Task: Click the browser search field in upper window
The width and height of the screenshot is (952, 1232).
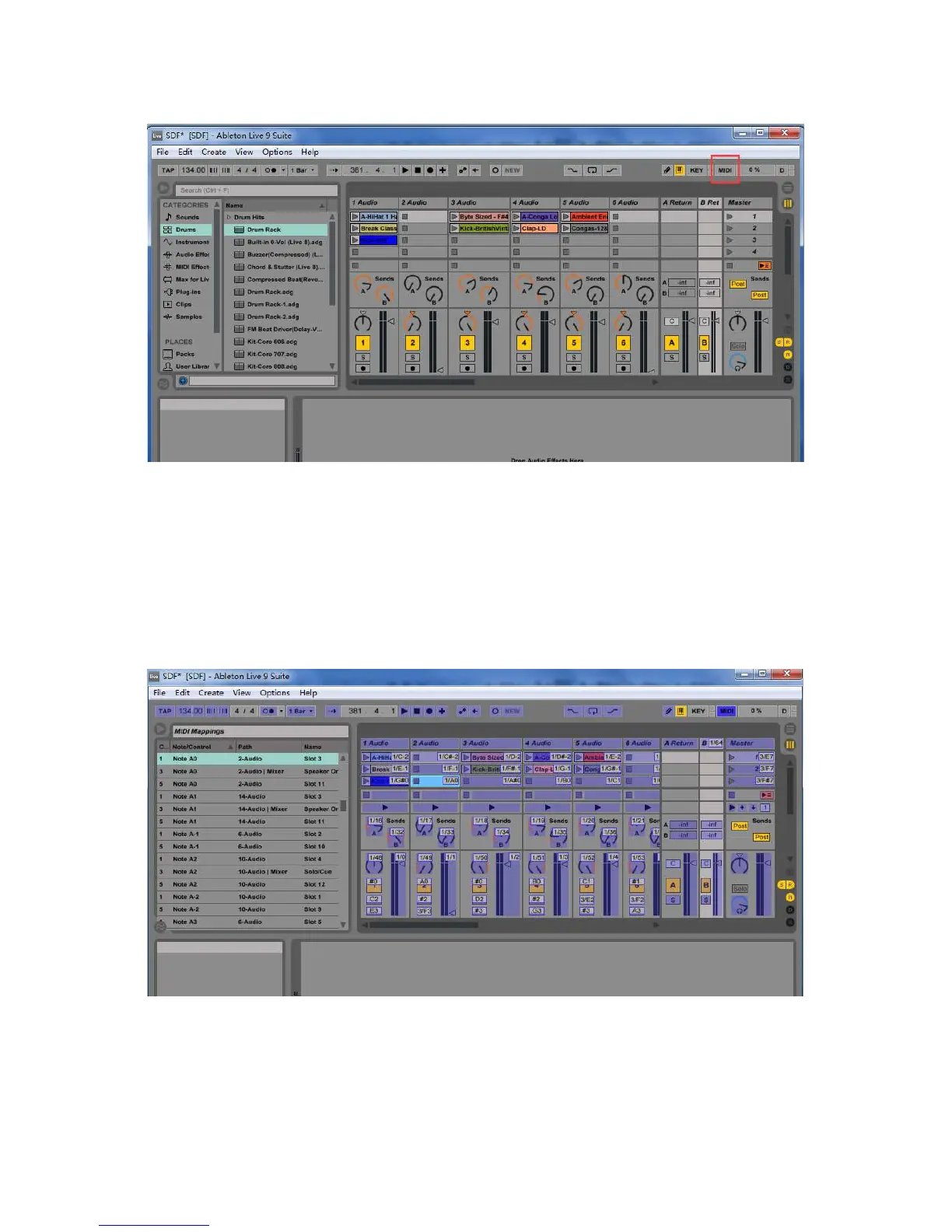Action: 257,190
